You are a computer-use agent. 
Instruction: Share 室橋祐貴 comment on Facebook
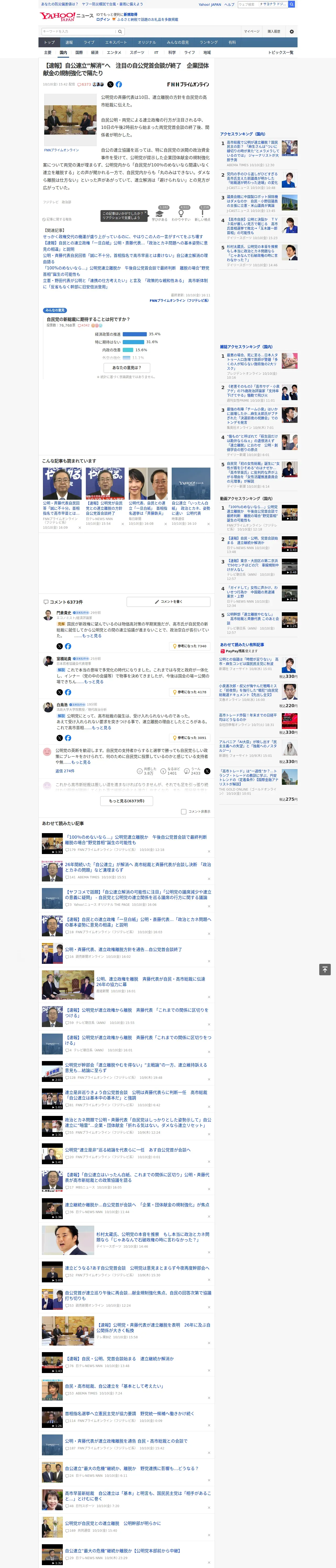pos(68,692)
